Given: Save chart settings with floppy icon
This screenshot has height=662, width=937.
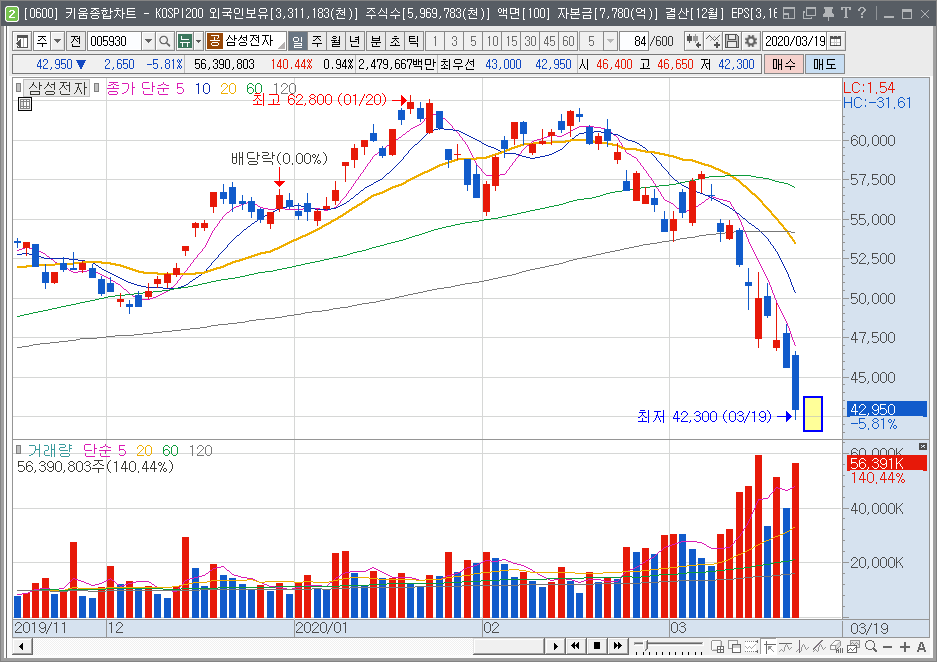Looking at the screenshot, I should (x=731, y=41).
